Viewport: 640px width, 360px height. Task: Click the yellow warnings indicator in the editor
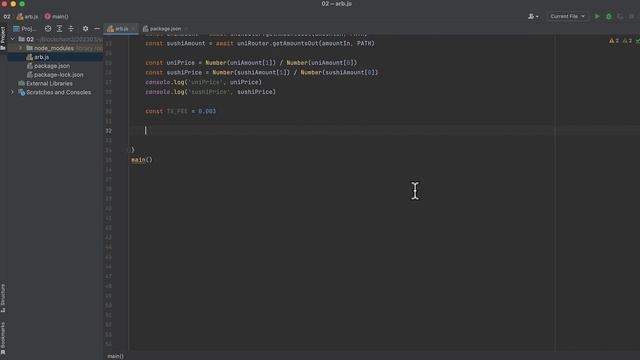614,40
